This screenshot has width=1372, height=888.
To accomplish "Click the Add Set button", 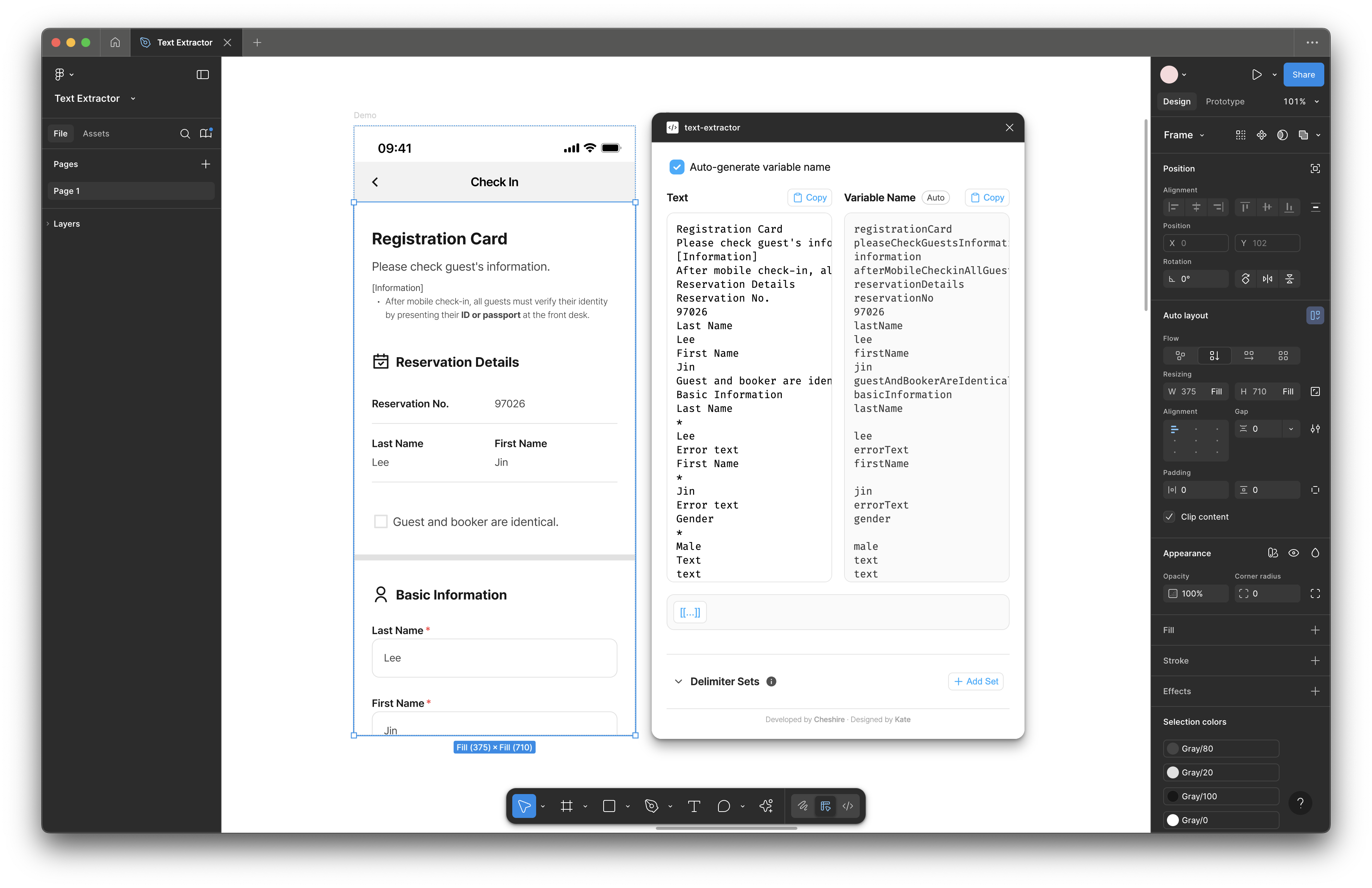I will [x=975, y=681].
